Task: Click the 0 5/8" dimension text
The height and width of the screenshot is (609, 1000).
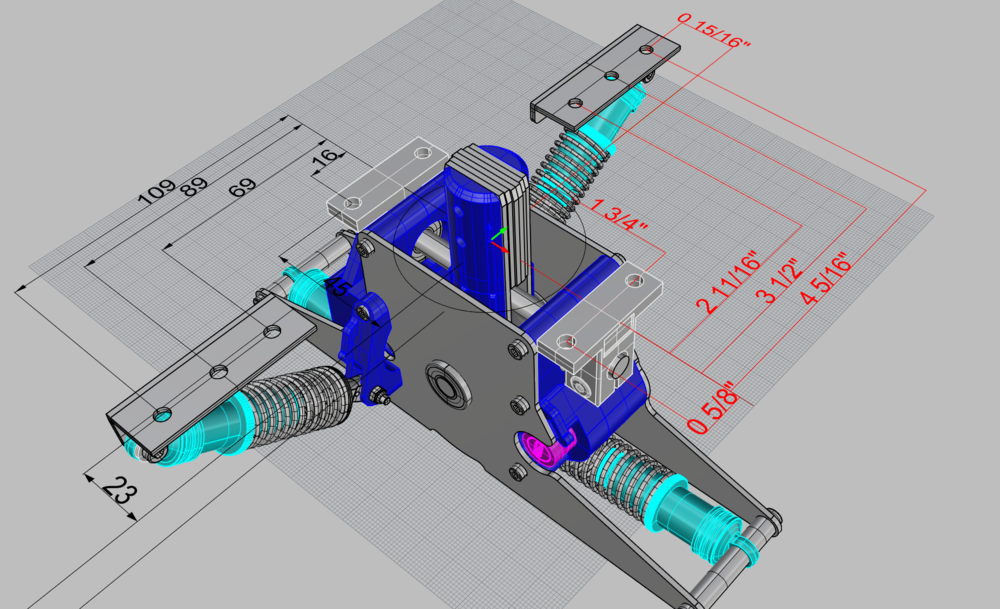Action: click(x=712, y=404)
